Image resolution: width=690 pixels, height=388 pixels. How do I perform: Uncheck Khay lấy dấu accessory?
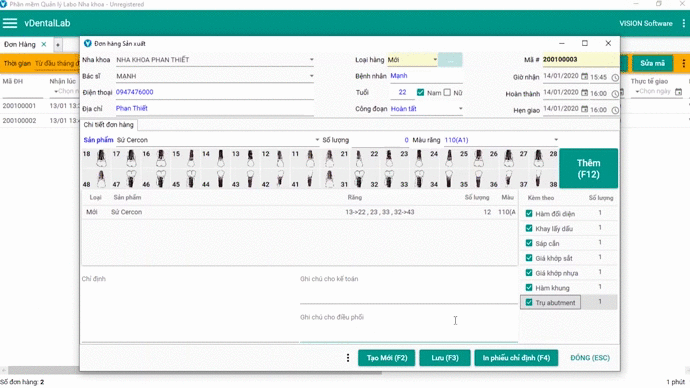pyautogui.click(x=529, y=228)
